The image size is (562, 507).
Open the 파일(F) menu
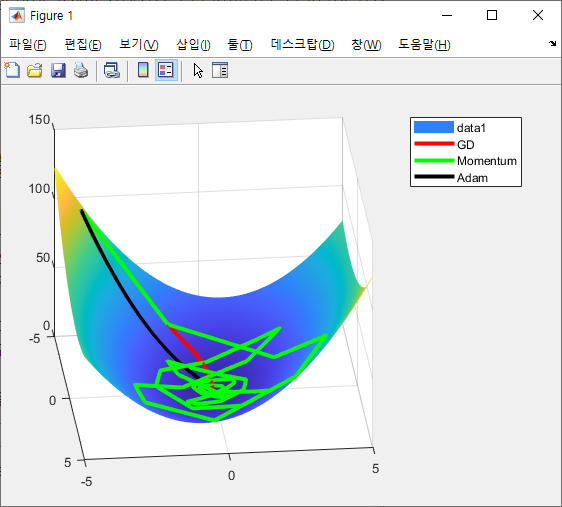coord(28,44)
